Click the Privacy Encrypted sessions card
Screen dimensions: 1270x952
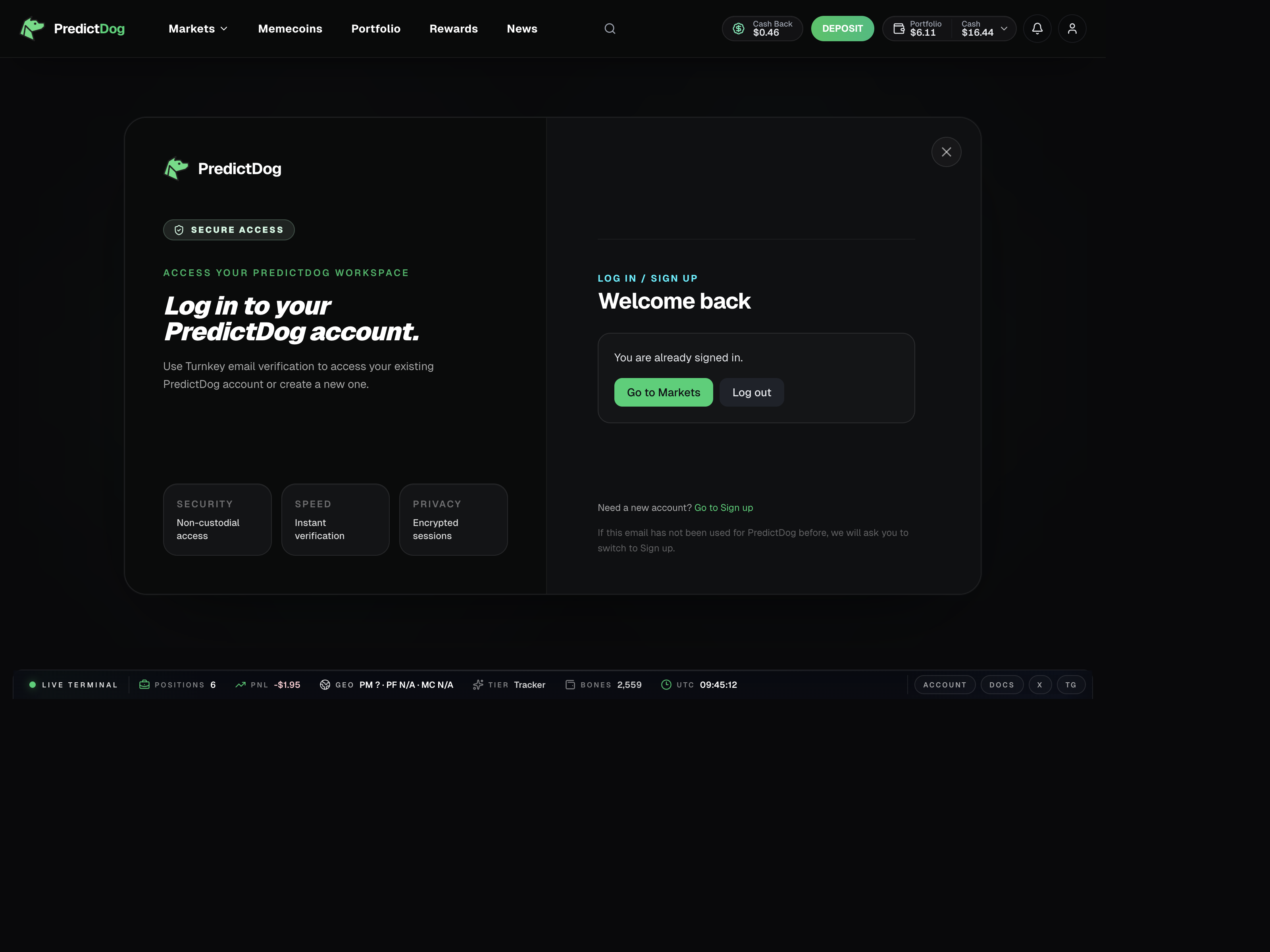pyautogui.click(x=453, y=520)
